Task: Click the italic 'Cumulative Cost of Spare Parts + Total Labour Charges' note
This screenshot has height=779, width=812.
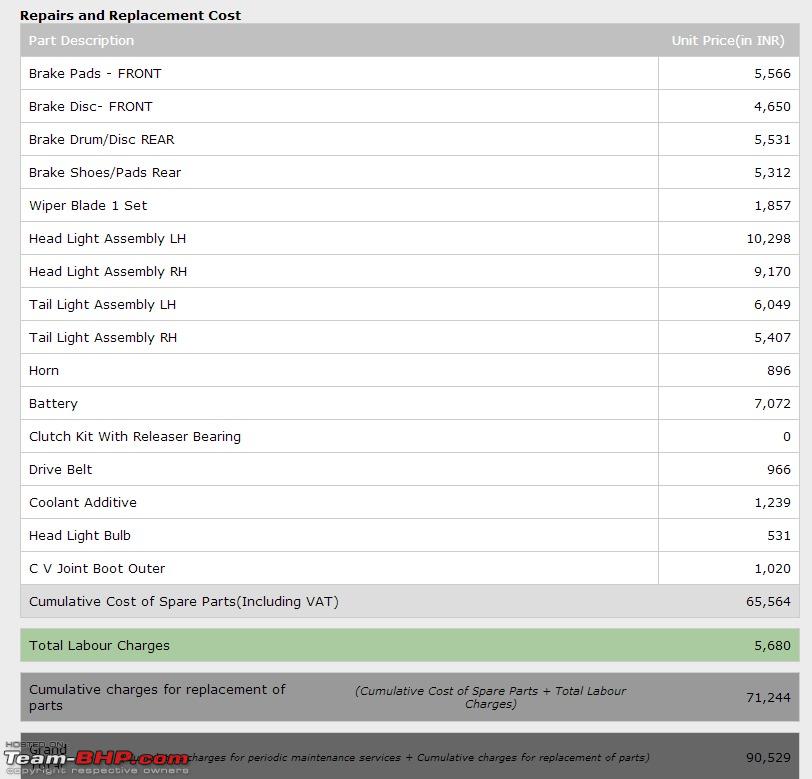Action: tap(490, 698)
